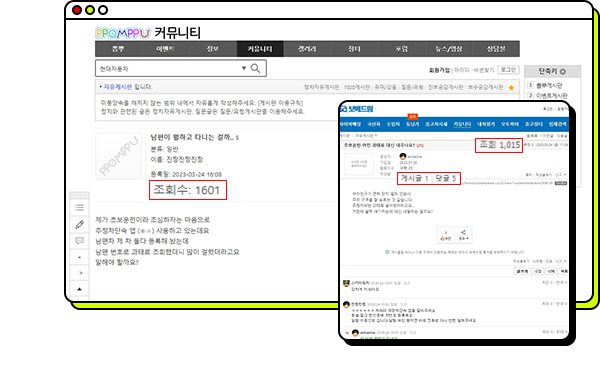Open the 진보공감게시판 link
This screenshot has height=390, width=600.
point(445,87)
